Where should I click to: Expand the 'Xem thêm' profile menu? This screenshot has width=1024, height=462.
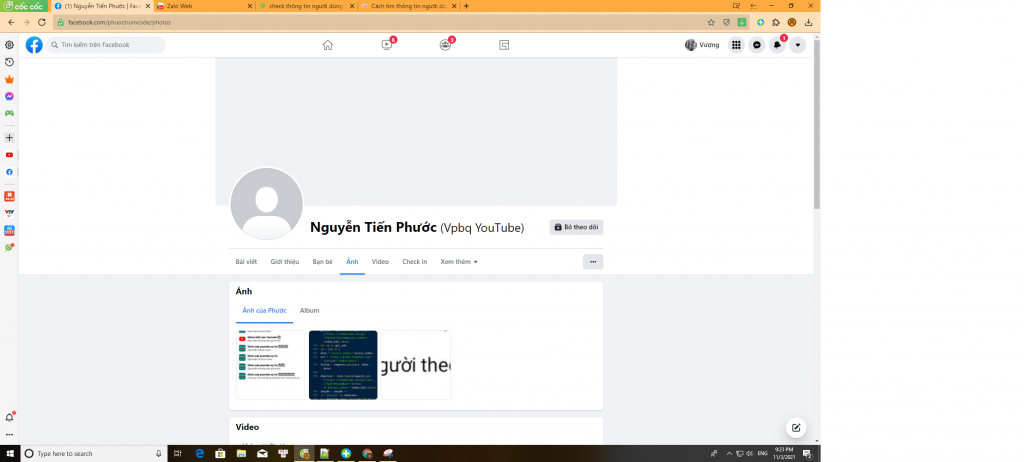[459, 262]
